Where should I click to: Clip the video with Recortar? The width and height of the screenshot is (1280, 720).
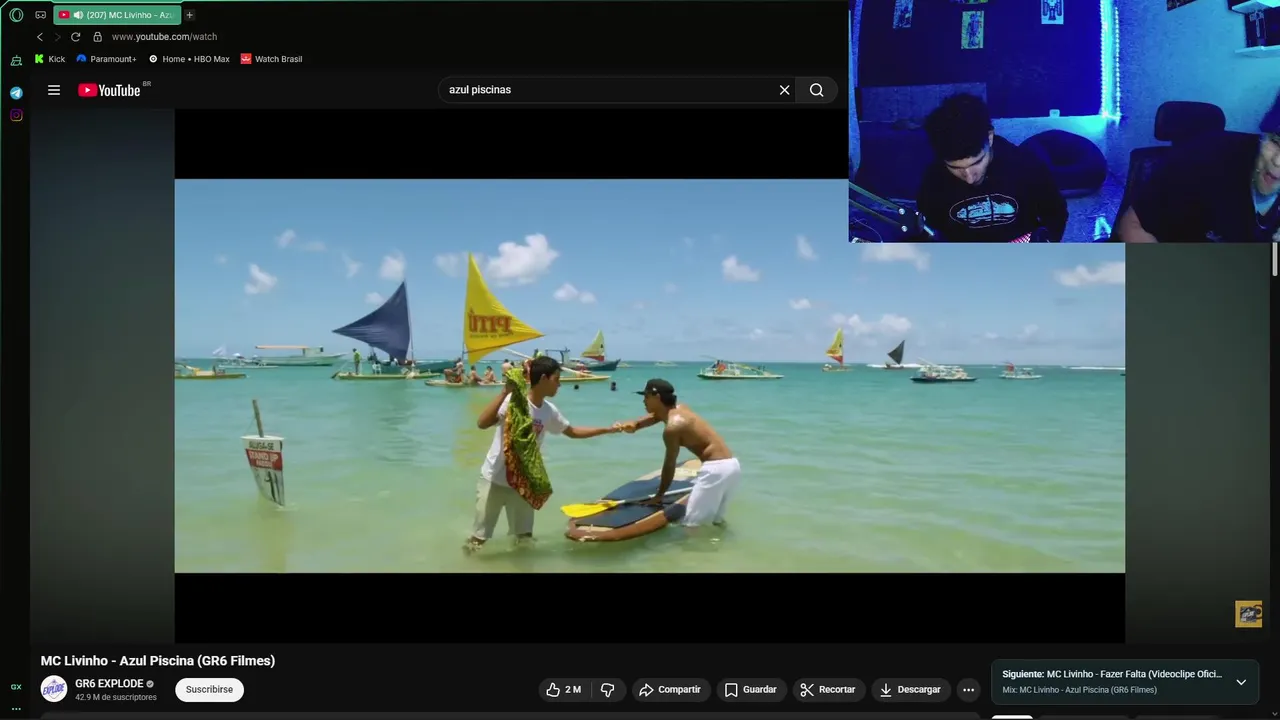point(828,690)
